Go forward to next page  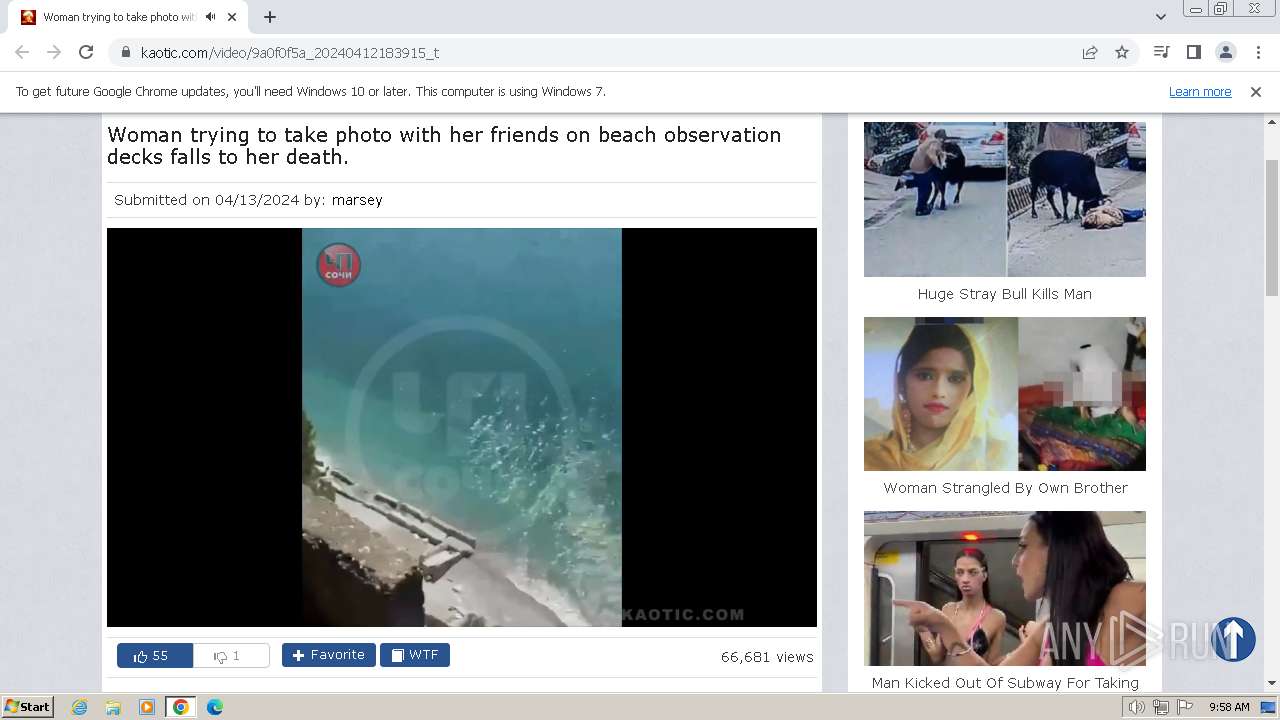point(54,52)
